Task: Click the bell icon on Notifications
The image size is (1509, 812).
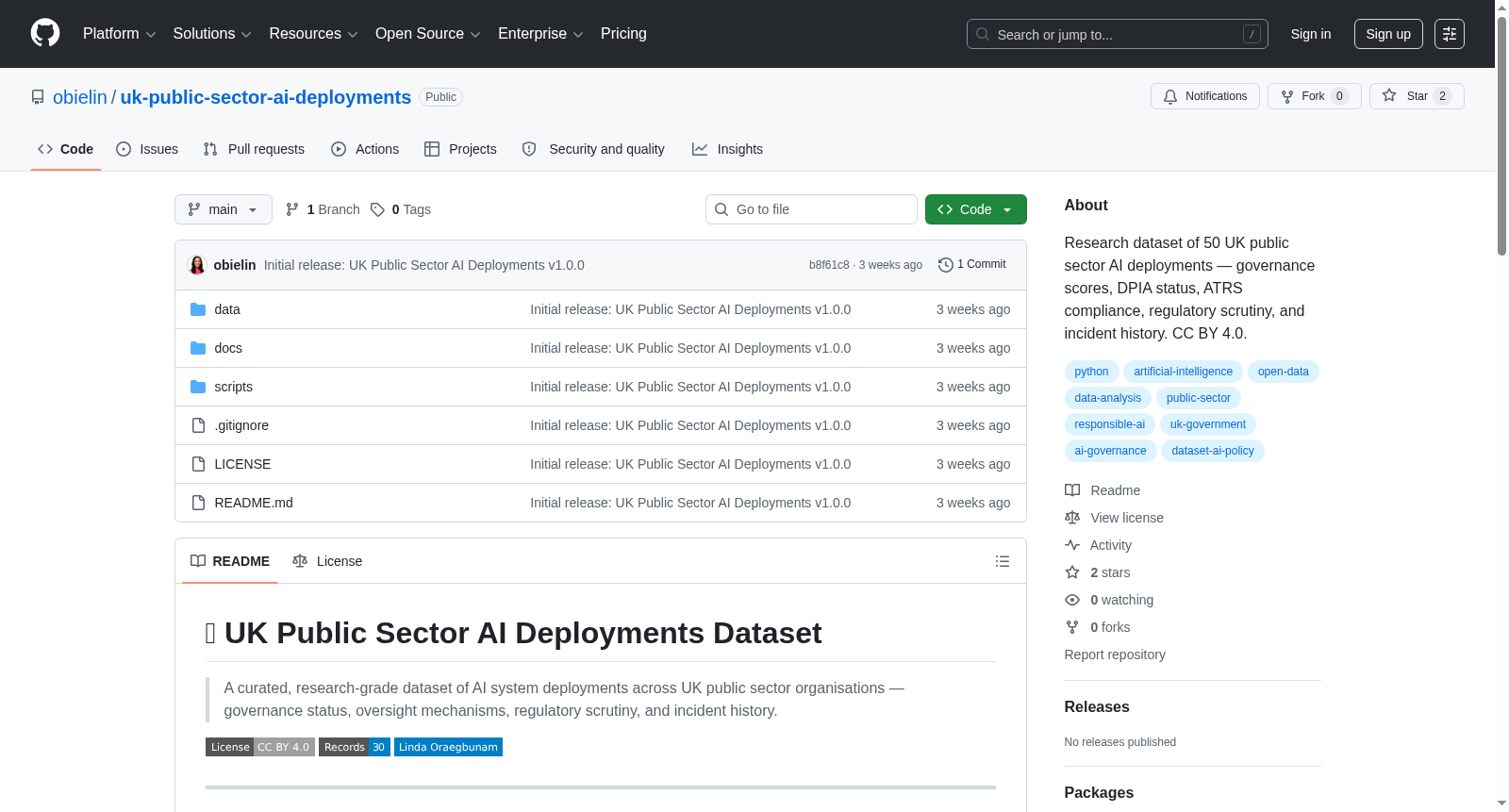Action: (1170, 96)
